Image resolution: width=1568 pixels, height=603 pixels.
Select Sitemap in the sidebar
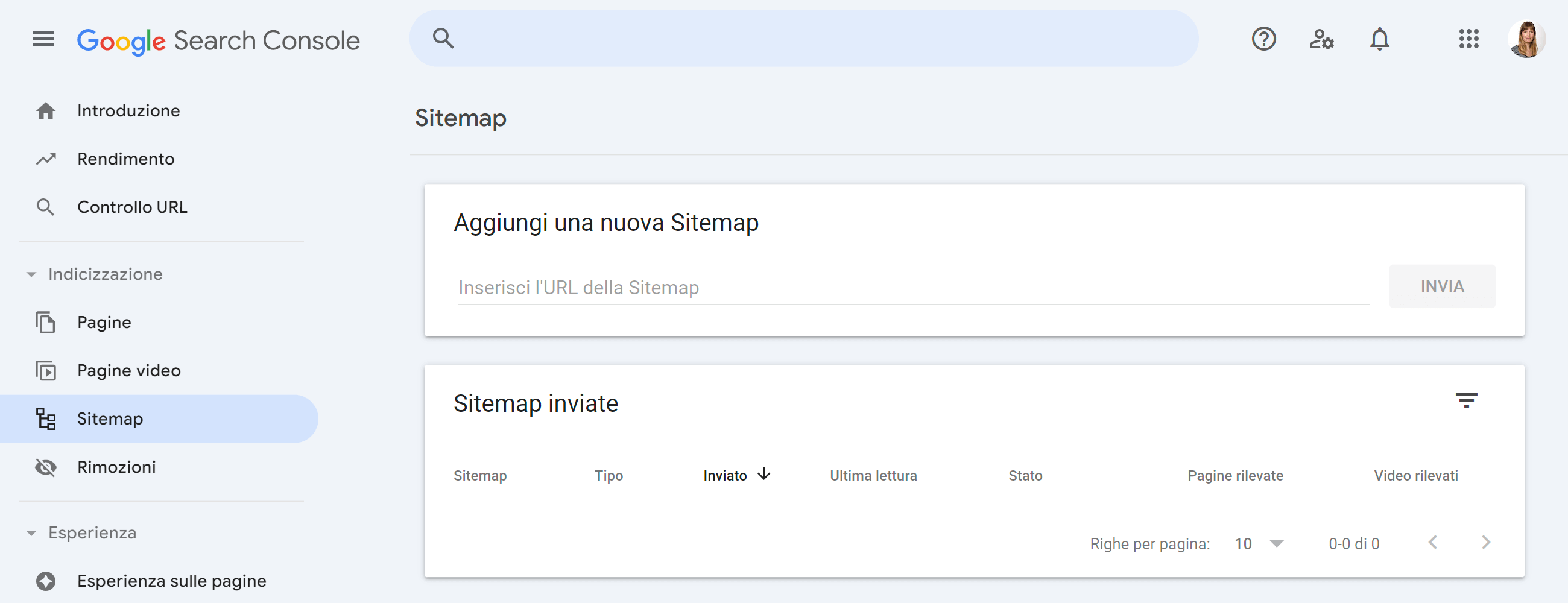(x=110, y=418)
